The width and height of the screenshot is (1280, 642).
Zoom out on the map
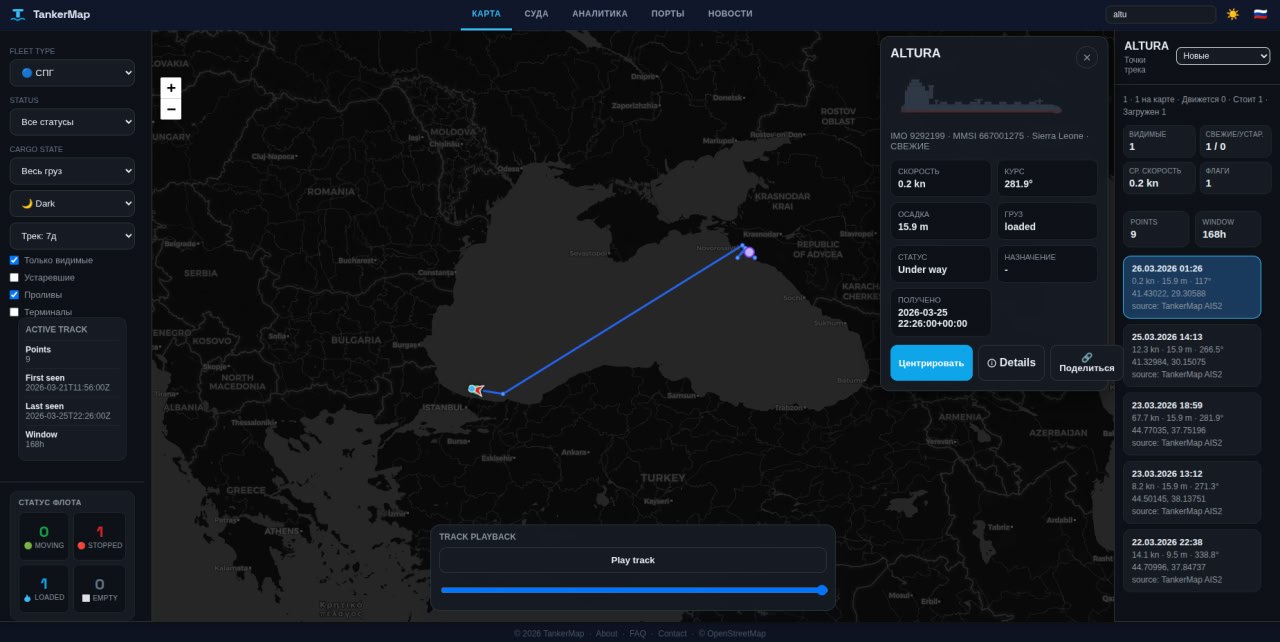click(x=171, y=109)
